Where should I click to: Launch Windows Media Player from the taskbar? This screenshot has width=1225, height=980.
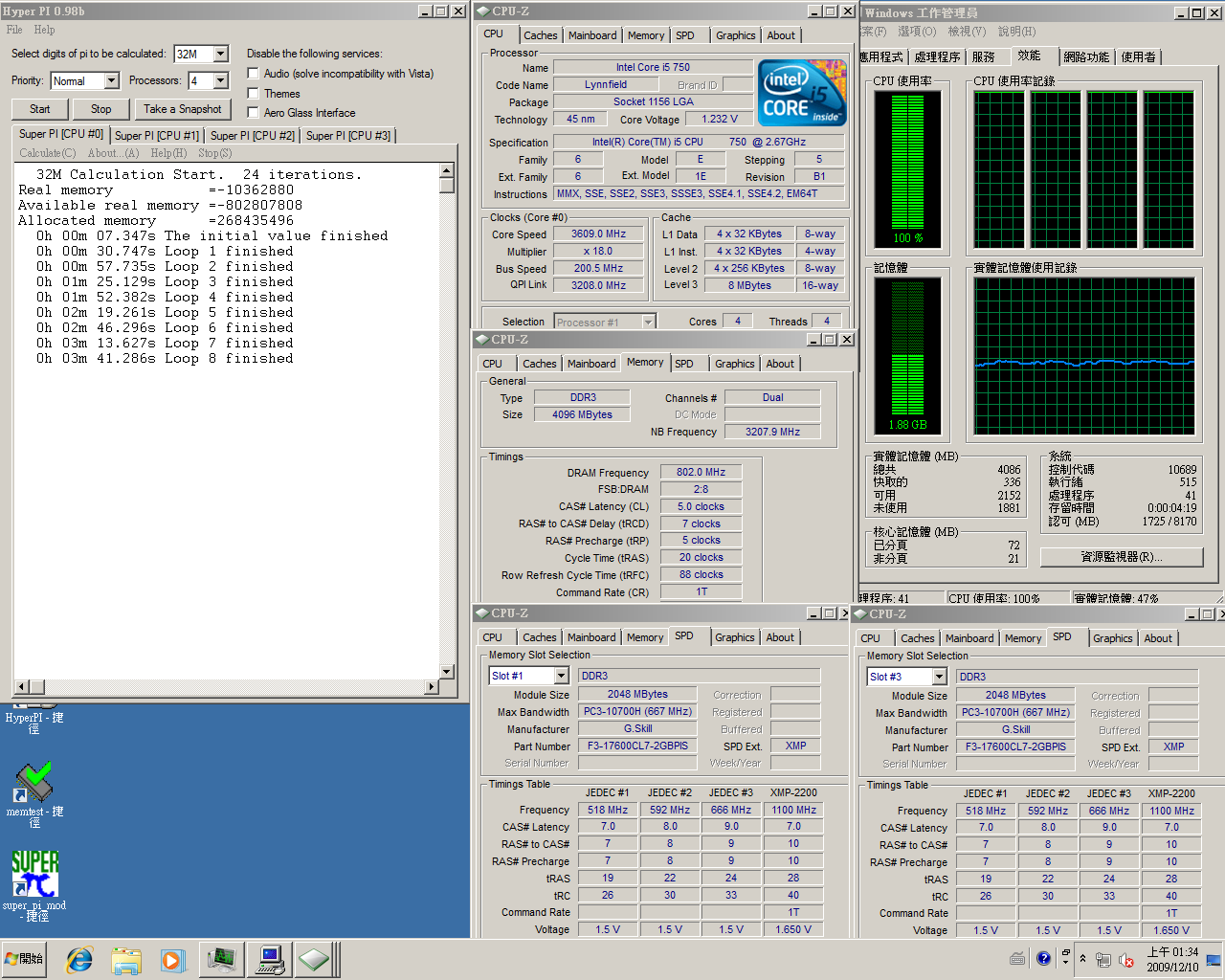click(x=172, y=959)
